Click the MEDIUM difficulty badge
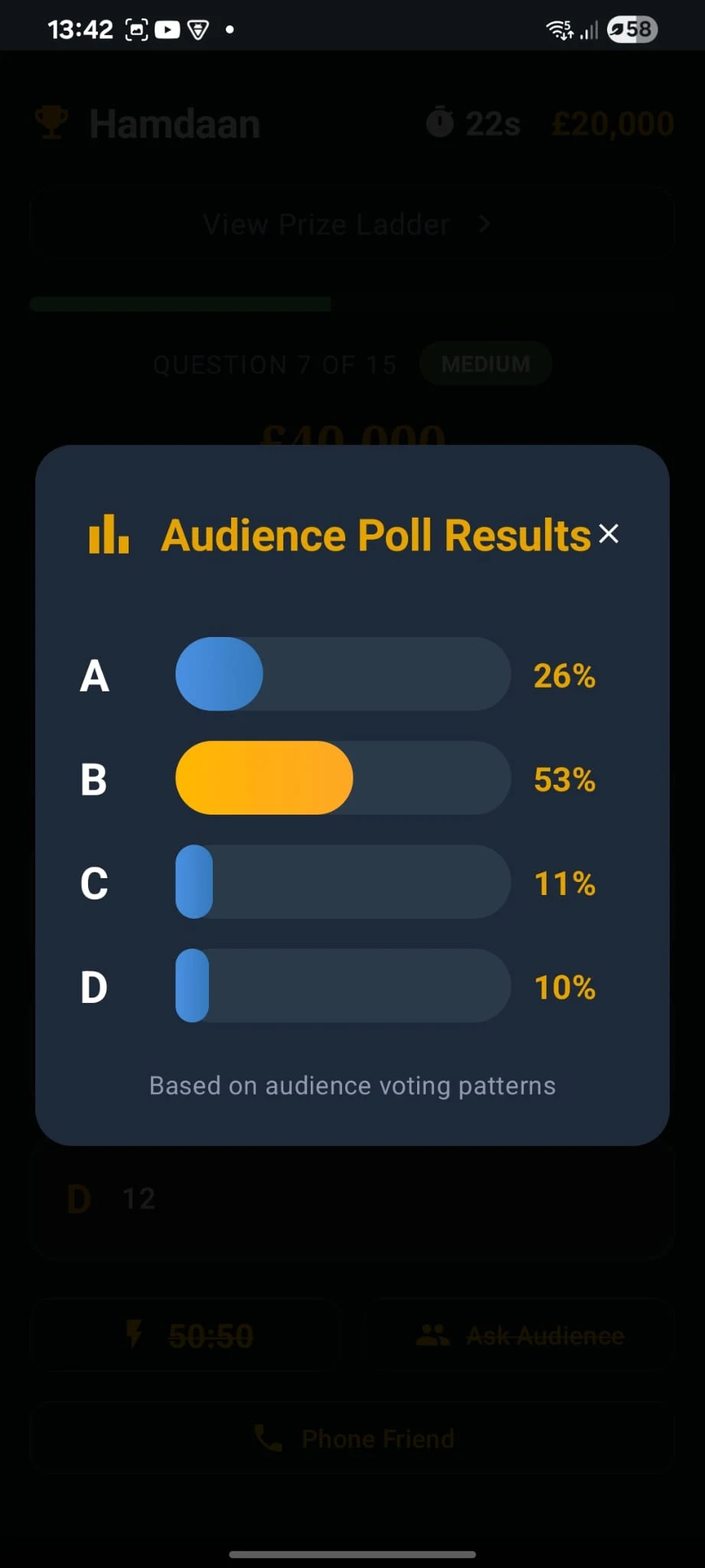Image resolution: width=705 pixels, height=1568 pixels. click(485, 364)
